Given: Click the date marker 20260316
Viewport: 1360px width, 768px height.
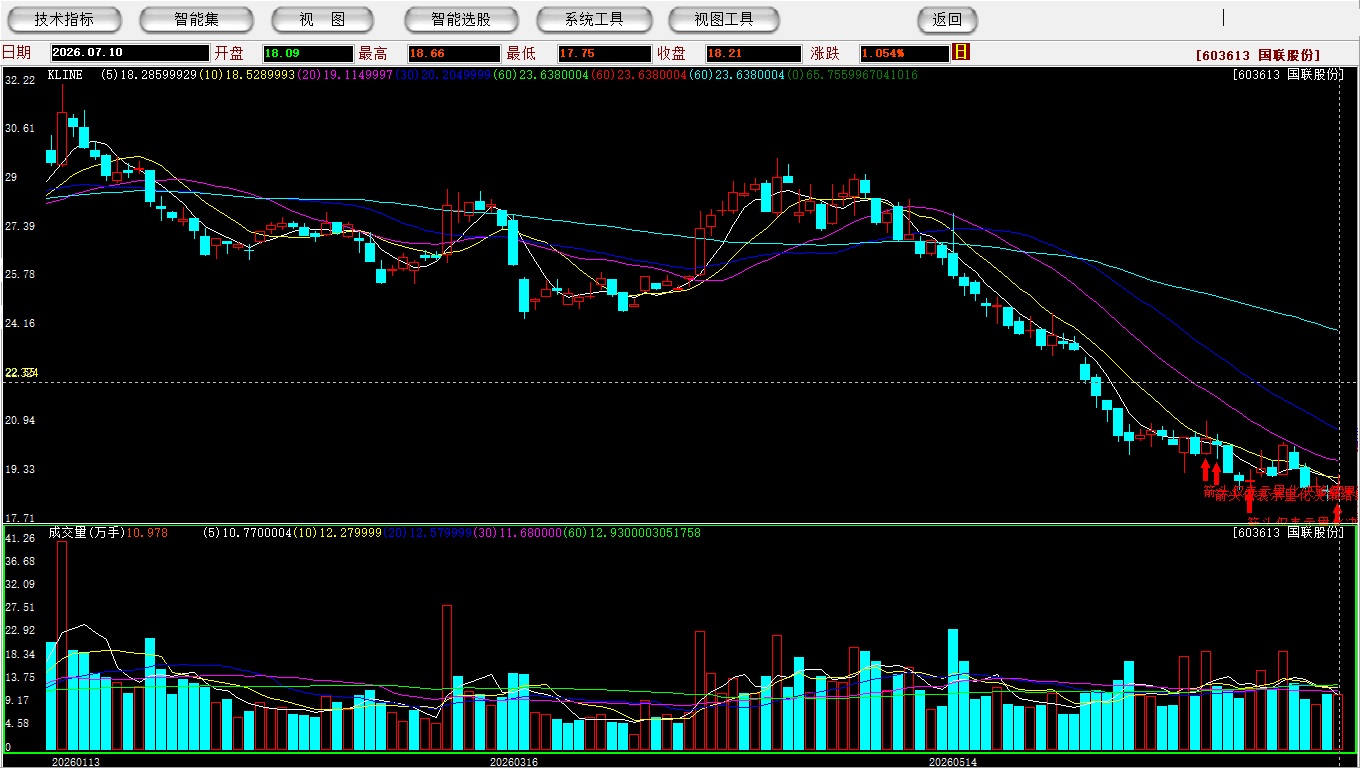Looking at the screenshot, I should (x=514, y=762).
